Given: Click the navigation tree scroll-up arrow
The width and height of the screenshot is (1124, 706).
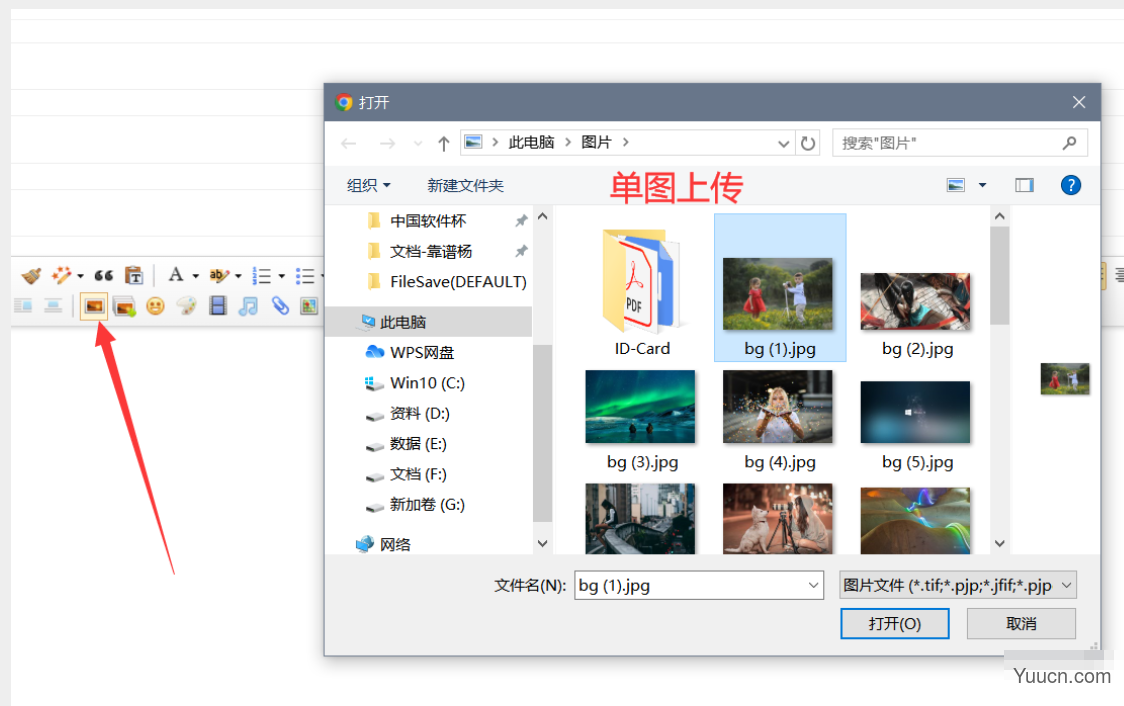Looking at the screenshot, I should point(543,216).
